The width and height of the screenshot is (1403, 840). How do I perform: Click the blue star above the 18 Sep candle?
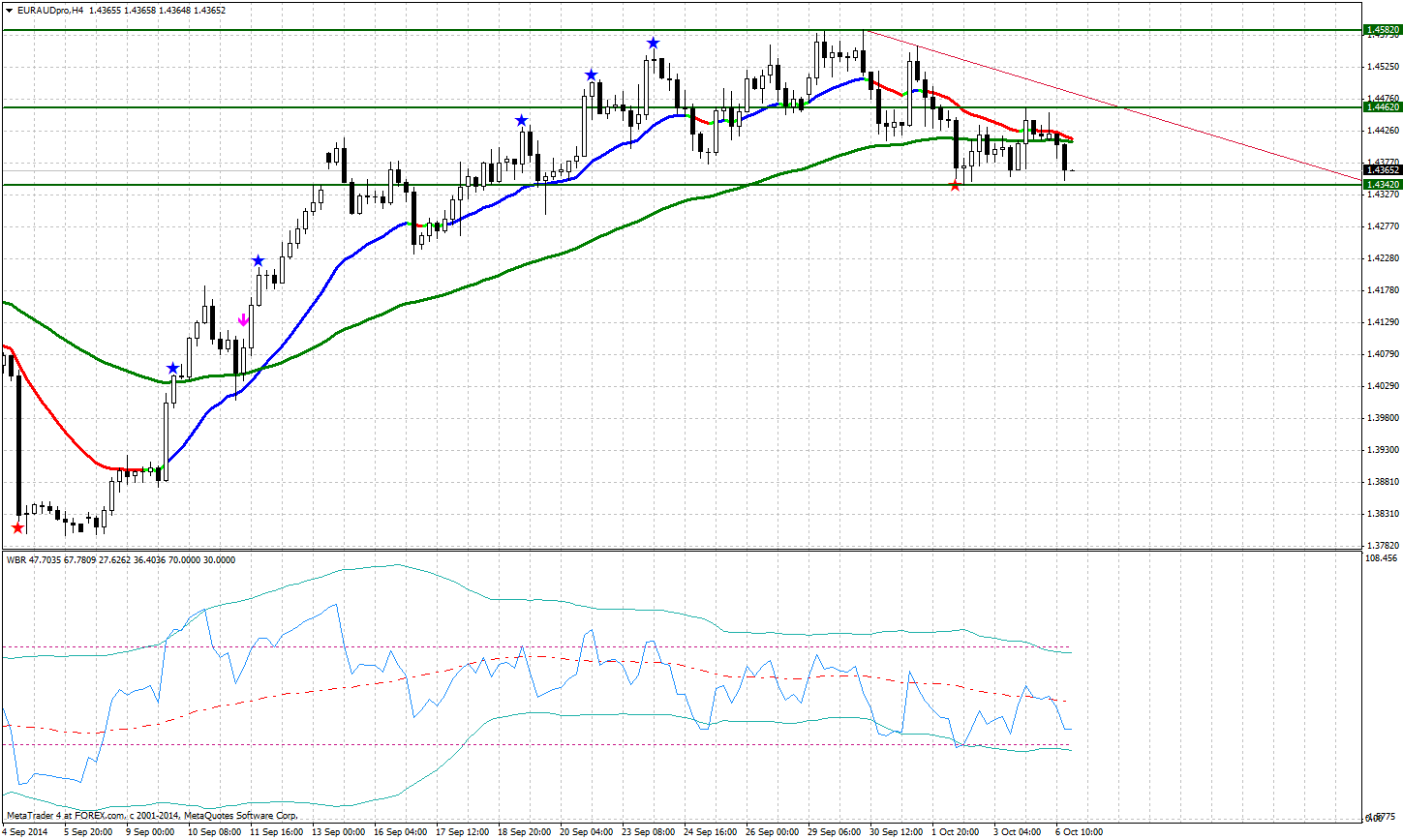tap(522, 119)
